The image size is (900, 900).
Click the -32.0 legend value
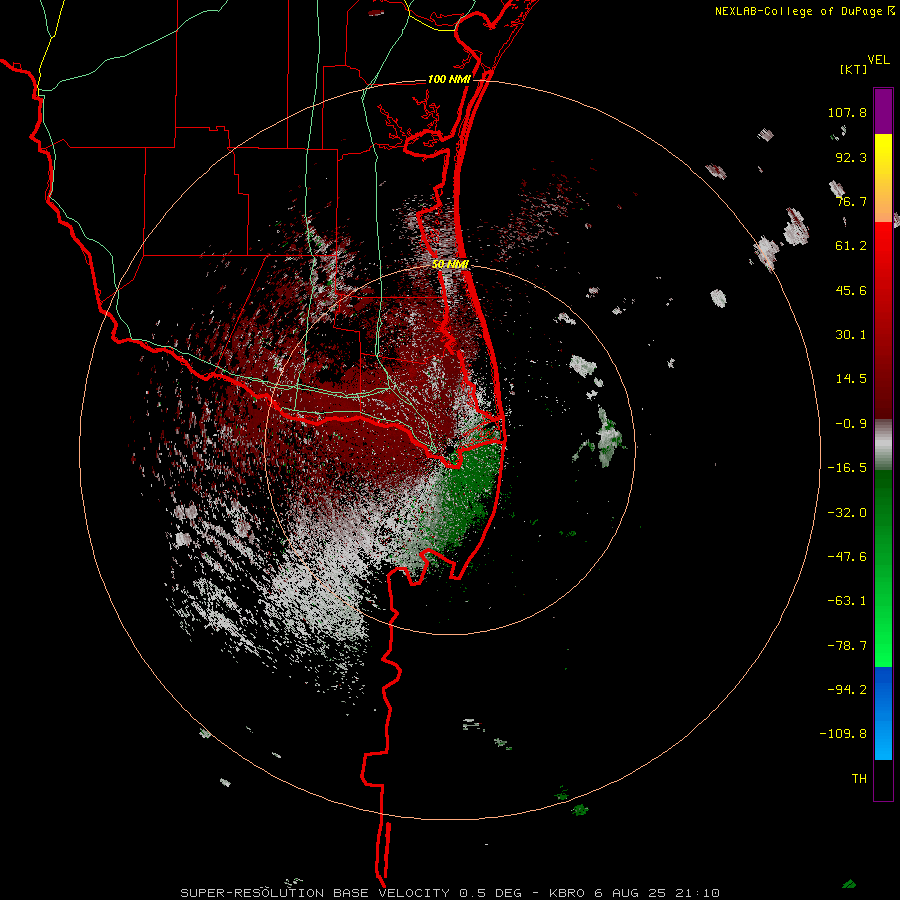point(847,513)
